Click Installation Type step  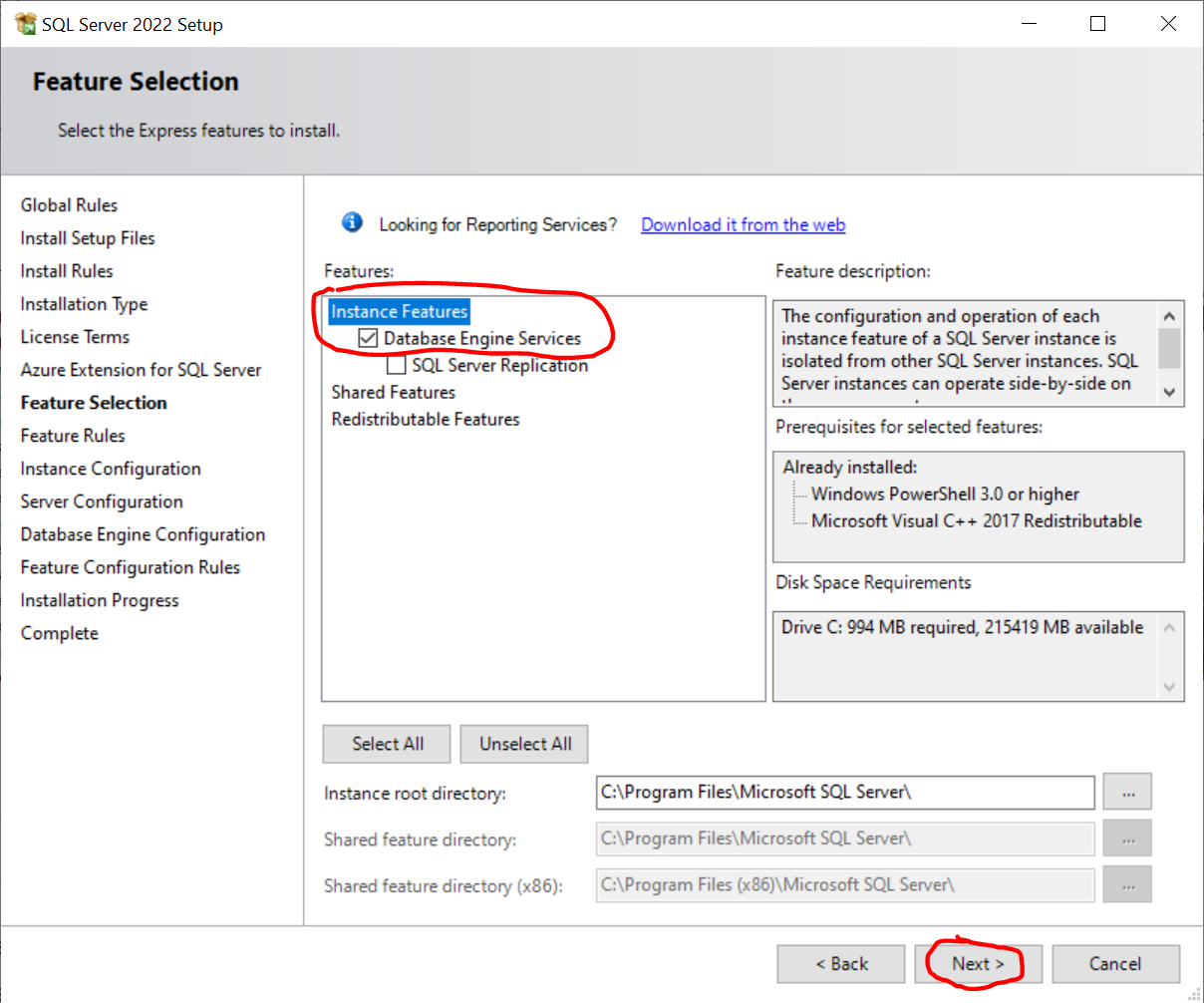pos(84,304)
